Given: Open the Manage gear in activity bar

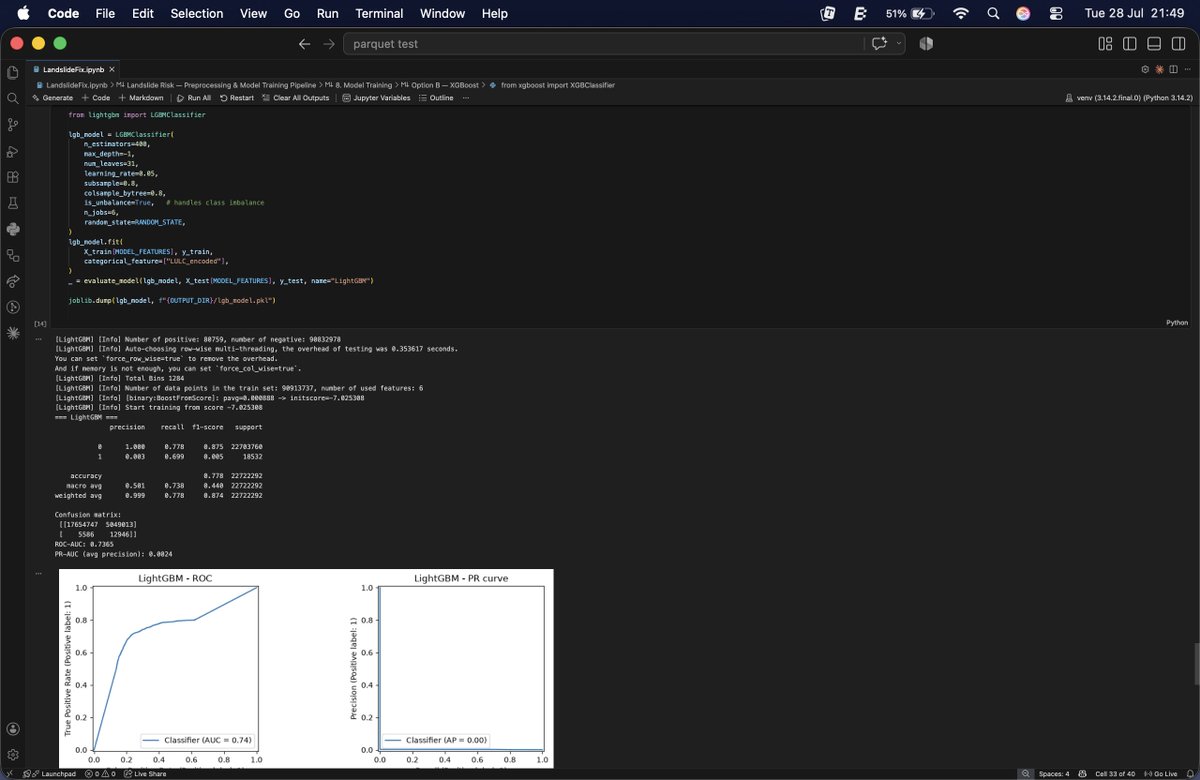Looking at the screenshot, I should point(13,754).
